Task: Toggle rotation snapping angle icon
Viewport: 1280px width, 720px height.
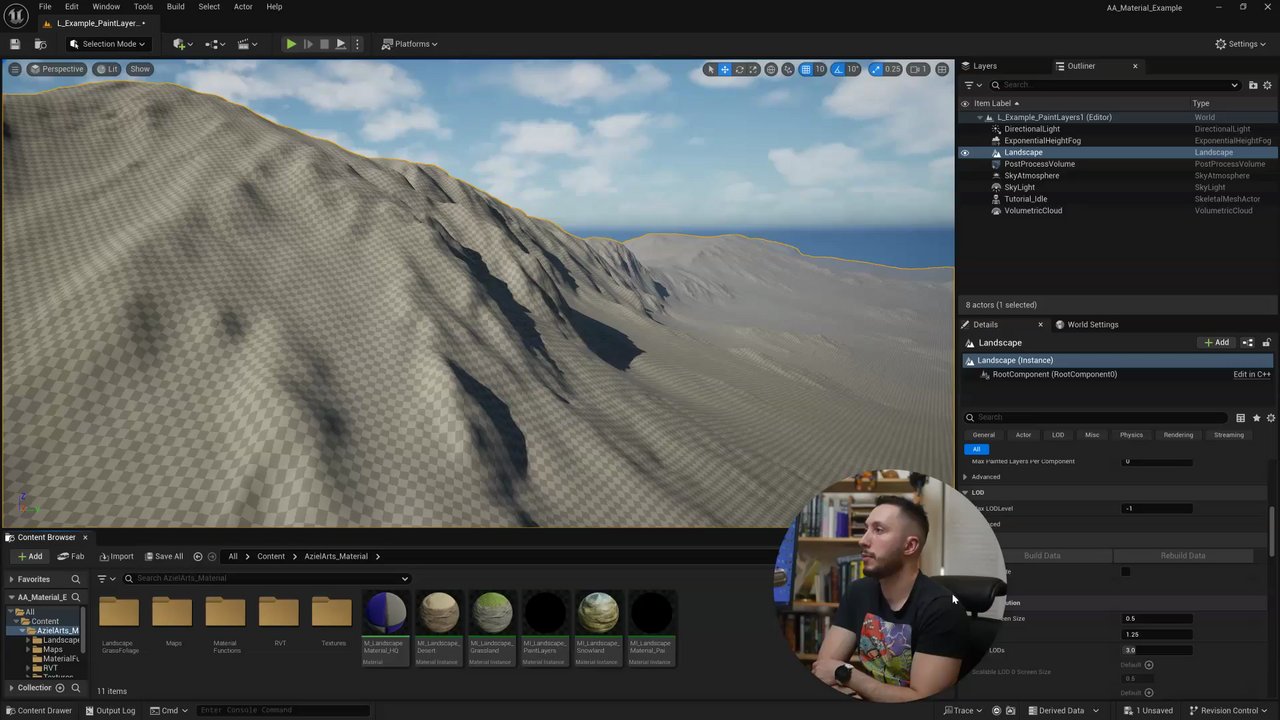Action: point(839,69)
